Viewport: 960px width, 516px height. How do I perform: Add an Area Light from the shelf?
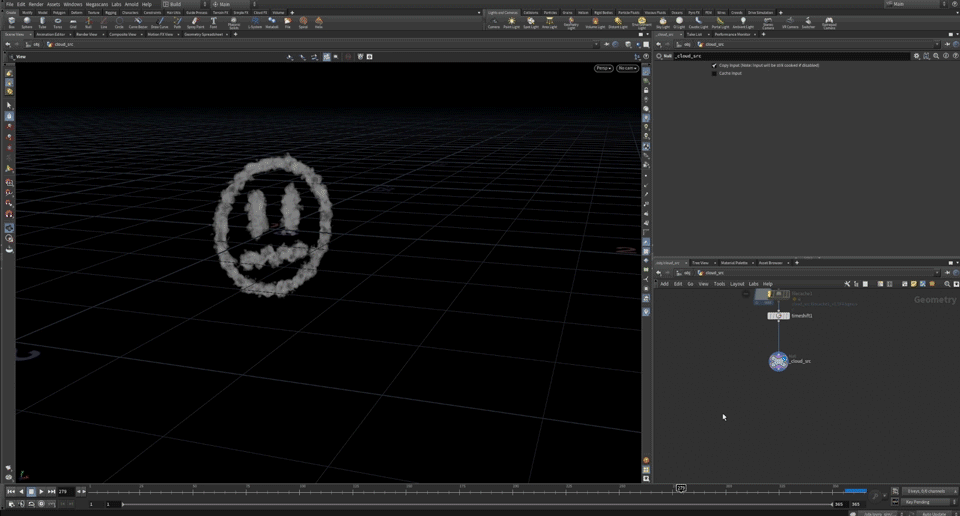coord(550,23)
